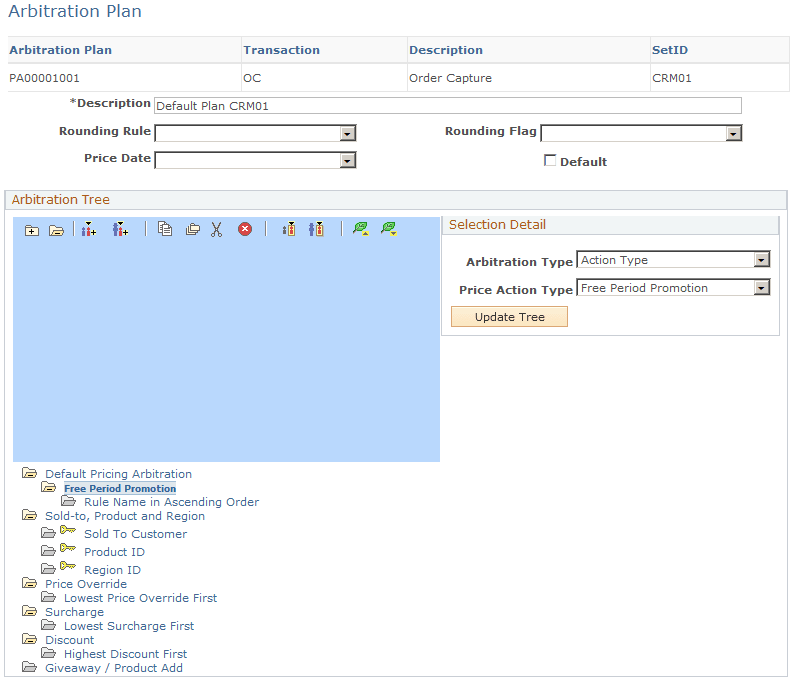
Task: Select the Sold To Customer tree node
Action: pyautogui.click(x=136, y=534)
